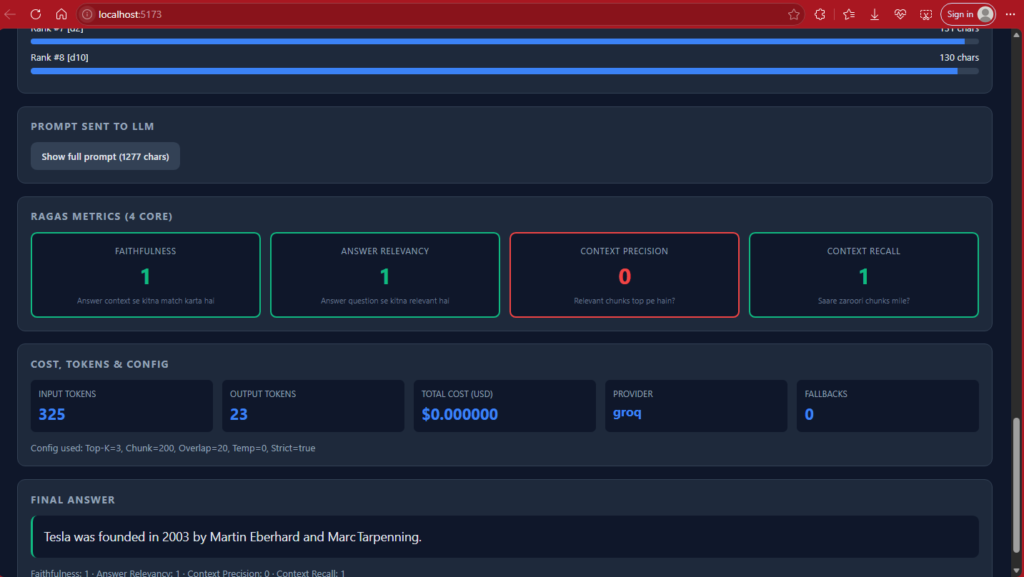This screenshot has height=577, width=1024.
Task: Reload the page with the refresh icon
Action: click(x=36, y=14)
